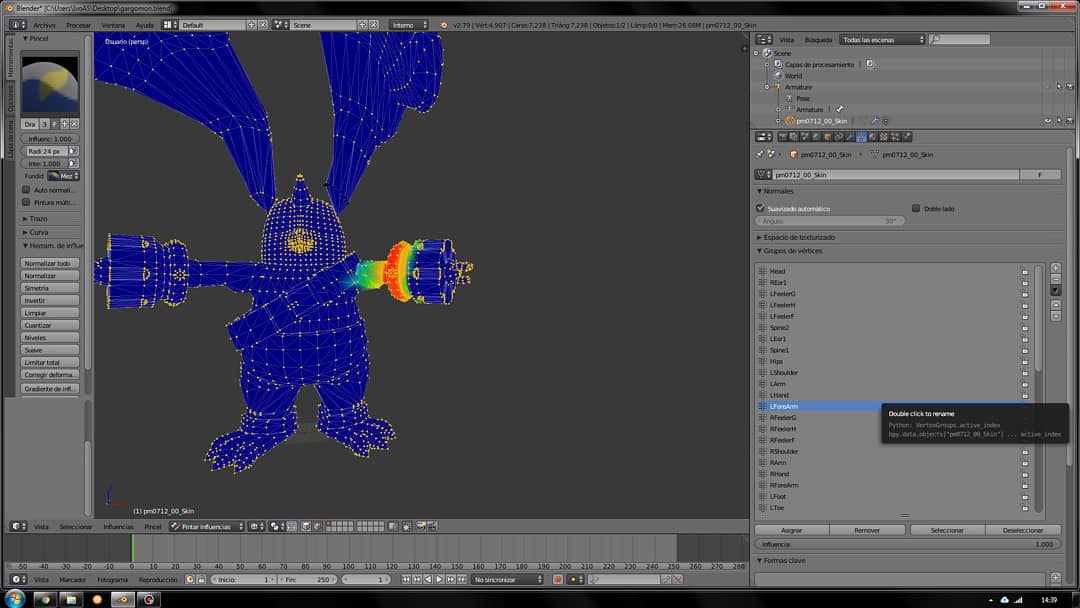1080x608 pixels.
Task: Play the animation in reverse
Action: 428,580
